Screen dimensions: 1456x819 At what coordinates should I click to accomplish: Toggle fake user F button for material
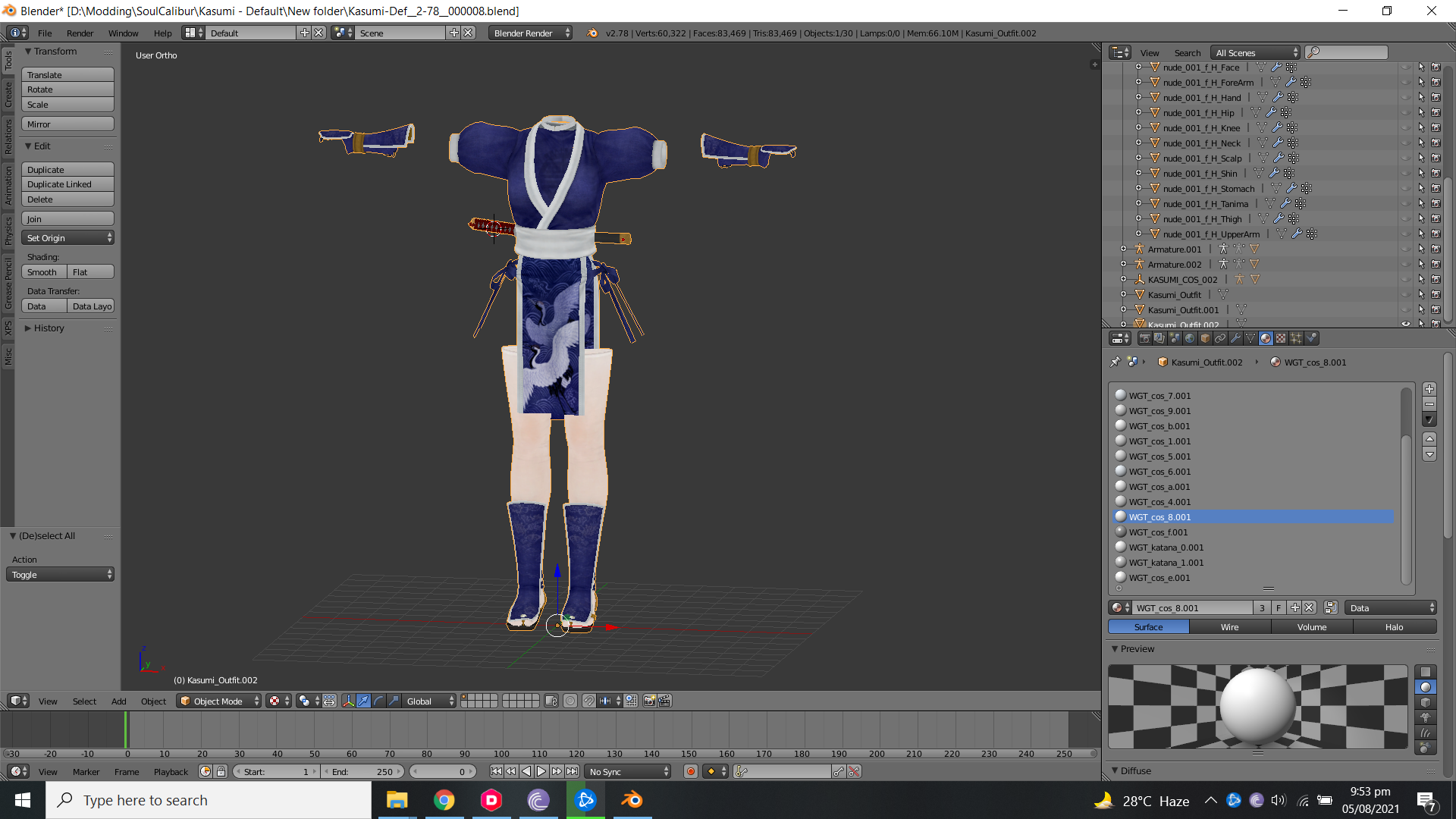click(1279, 608)
